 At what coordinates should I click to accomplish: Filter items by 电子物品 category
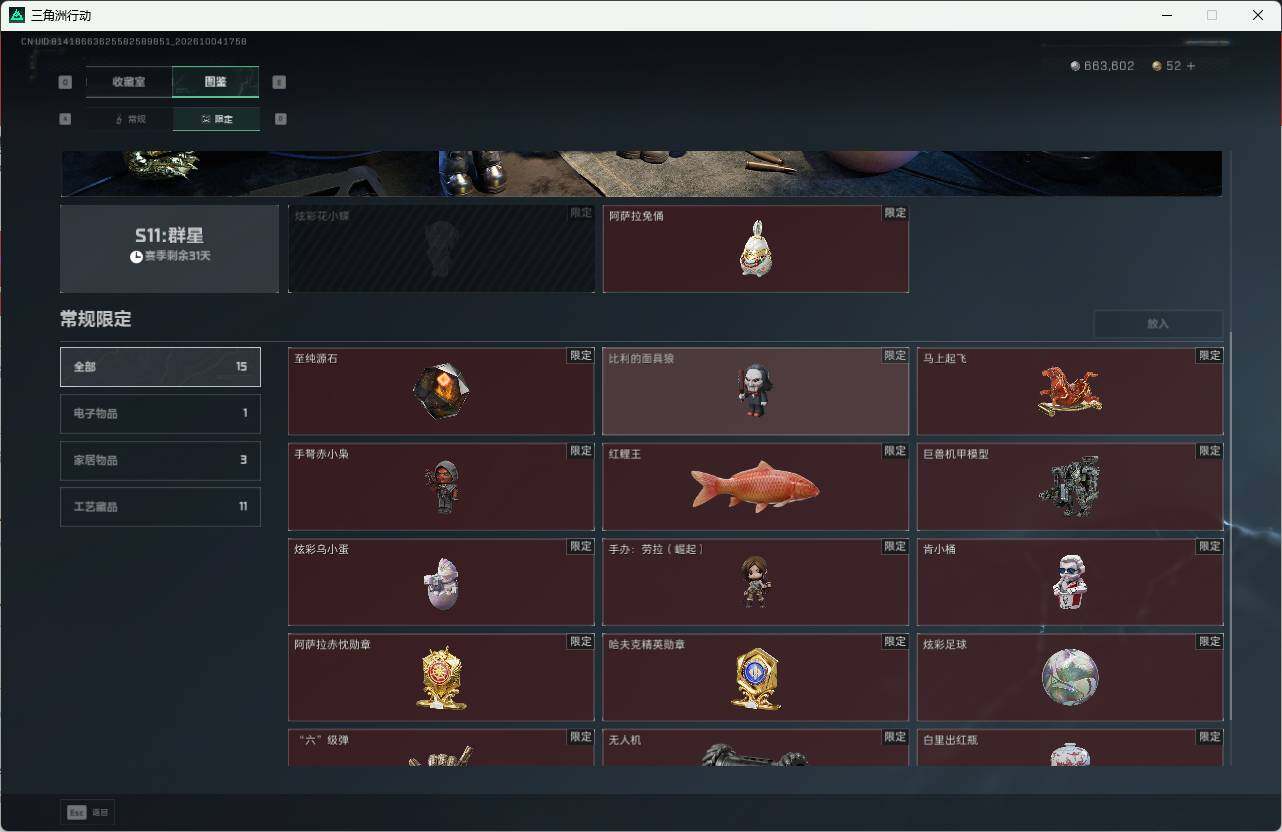coord(160,413)
